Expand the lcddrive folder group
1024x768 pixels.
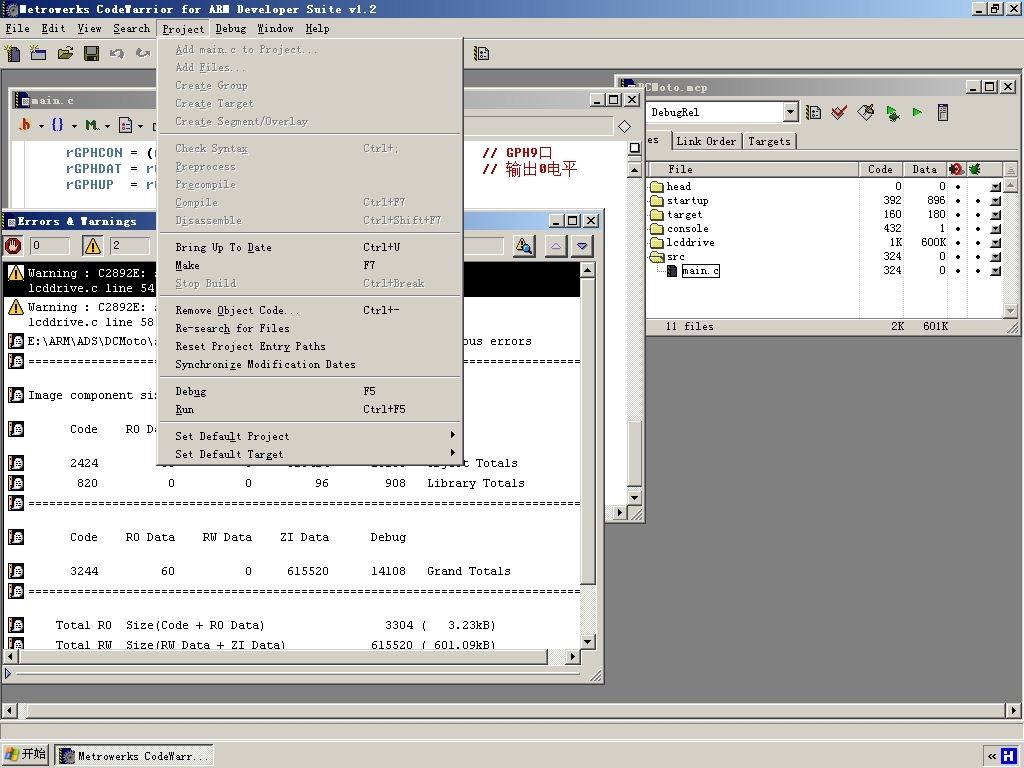pyautogui.click(x=657, y=242)
